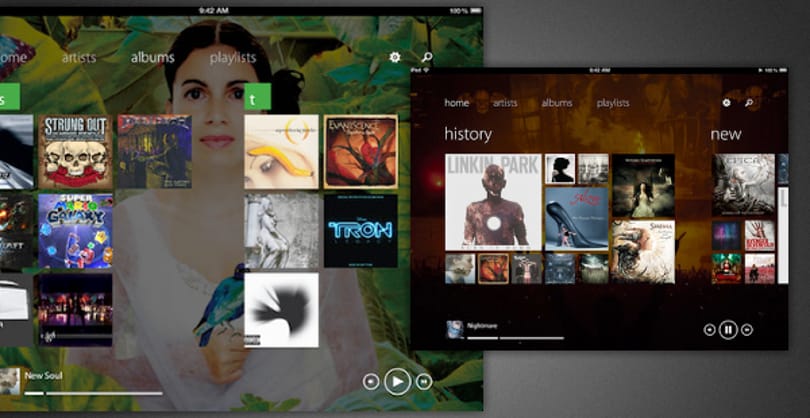Select albums tab in the dark player
The image size is (810, 418).
click(557, 103)
